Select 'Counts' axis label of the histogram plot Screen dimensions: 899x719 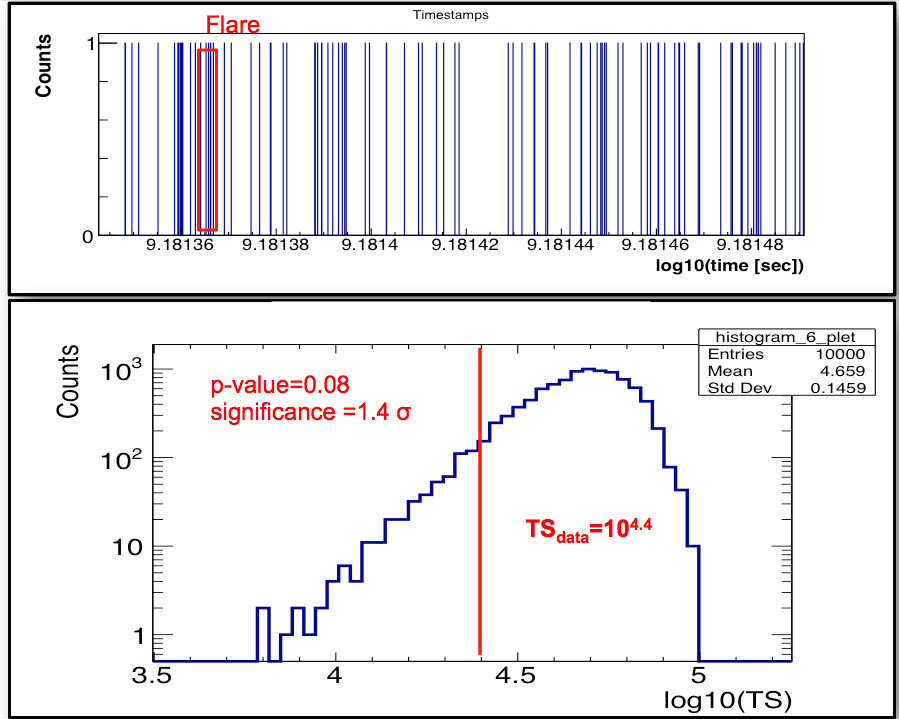68,381
